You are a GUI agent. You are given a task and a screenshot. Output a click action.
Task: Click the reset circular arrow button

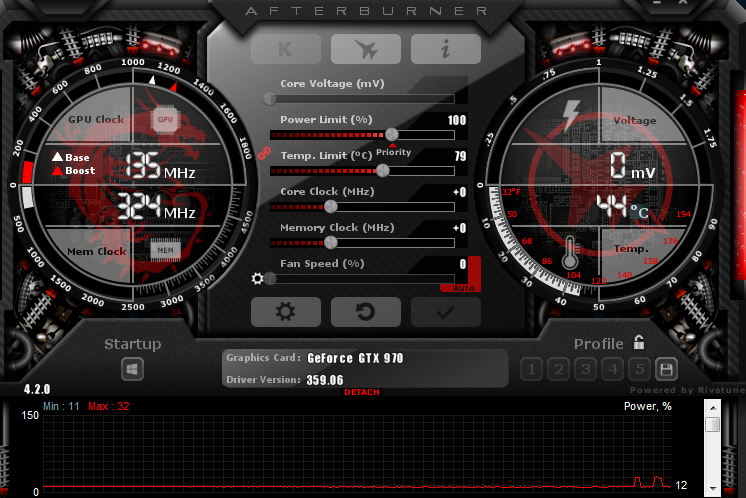pyautogui.click(x=365, y=312)
